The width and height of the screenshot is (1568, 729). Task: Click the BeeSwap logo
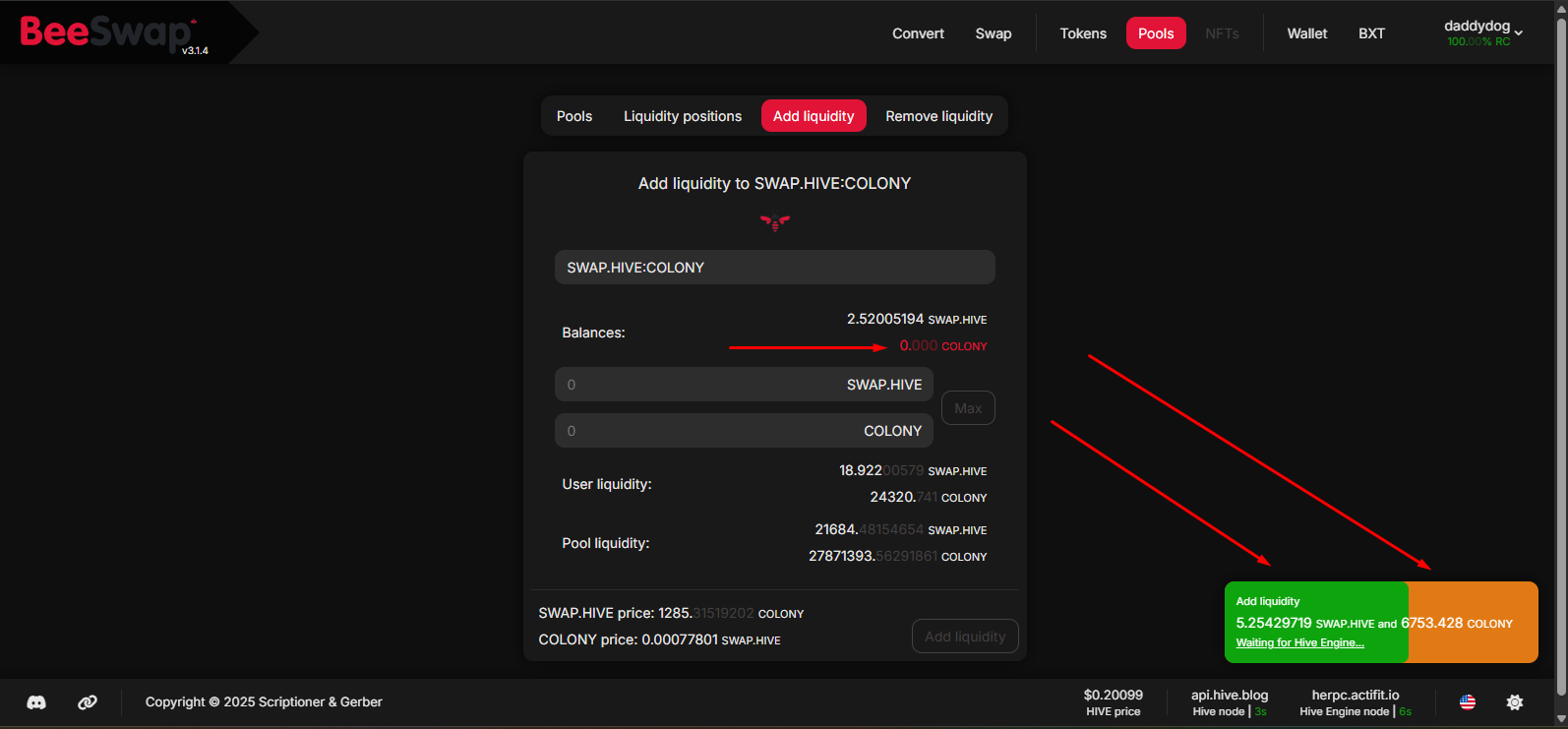(x=105, y=32)
